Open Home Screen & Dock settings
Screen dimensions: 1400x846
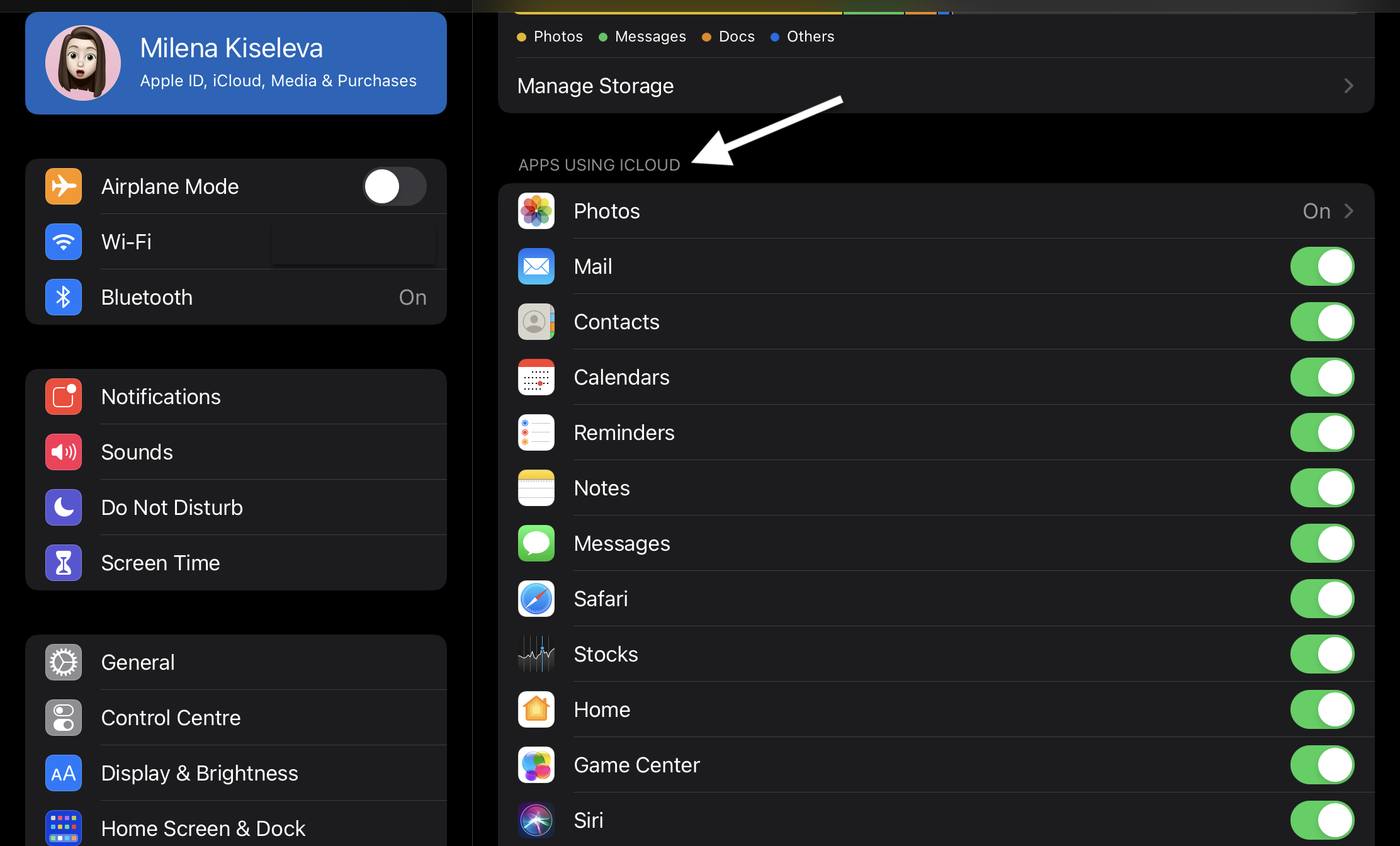coord(236,823)
